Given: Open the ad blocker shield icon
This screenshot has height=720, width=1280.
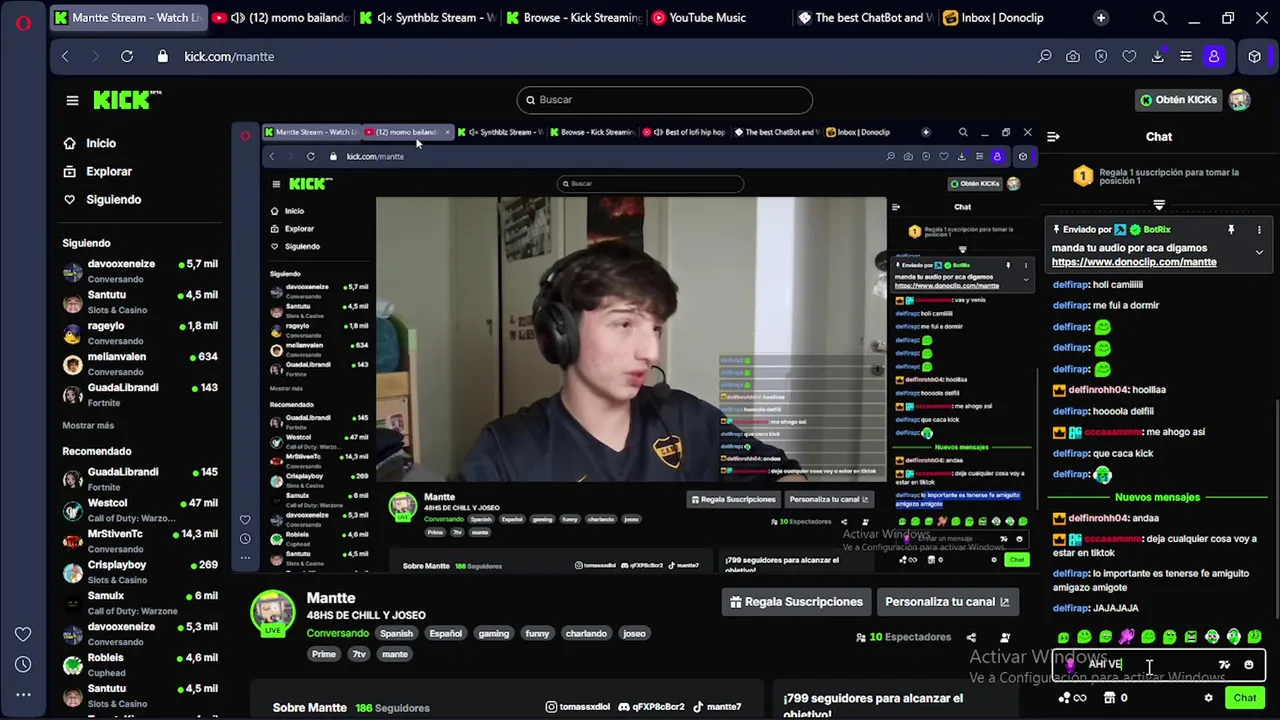Looking at the screenshot, I should 1101,57.
